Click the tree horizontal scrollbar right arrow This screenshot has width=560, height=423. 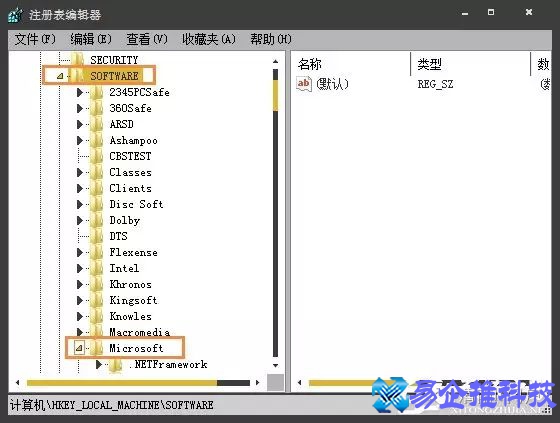coord(258,383)
